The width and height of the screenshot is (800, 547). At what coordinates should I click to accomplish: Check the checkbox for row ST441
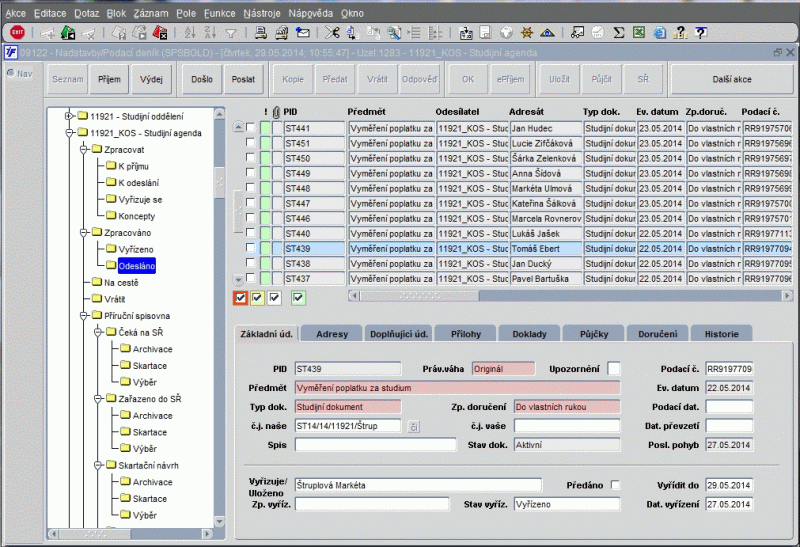pyautogui.click(x=250, y=128)
